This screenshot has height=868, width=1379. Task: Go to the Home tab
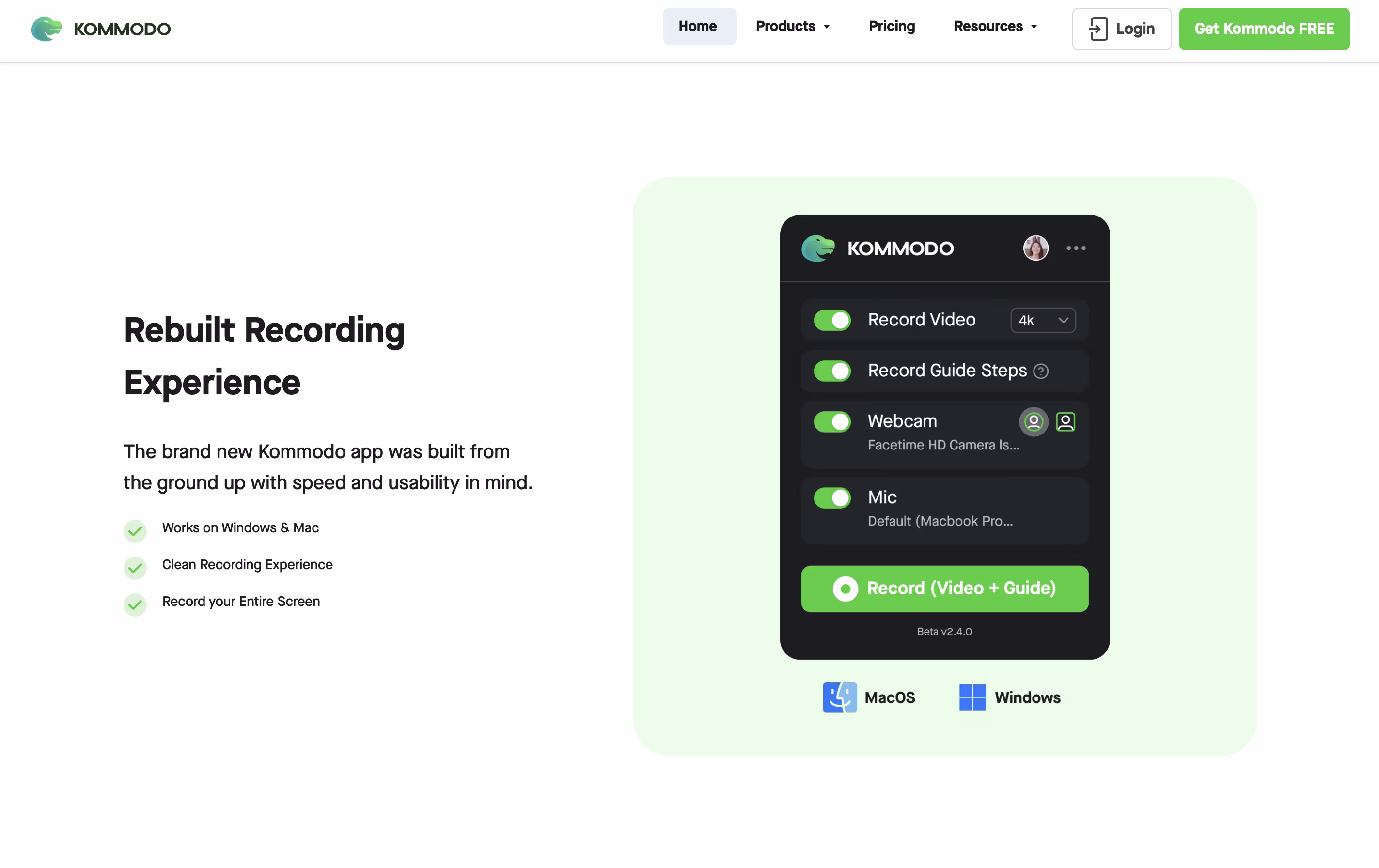(x=698, y=26)
